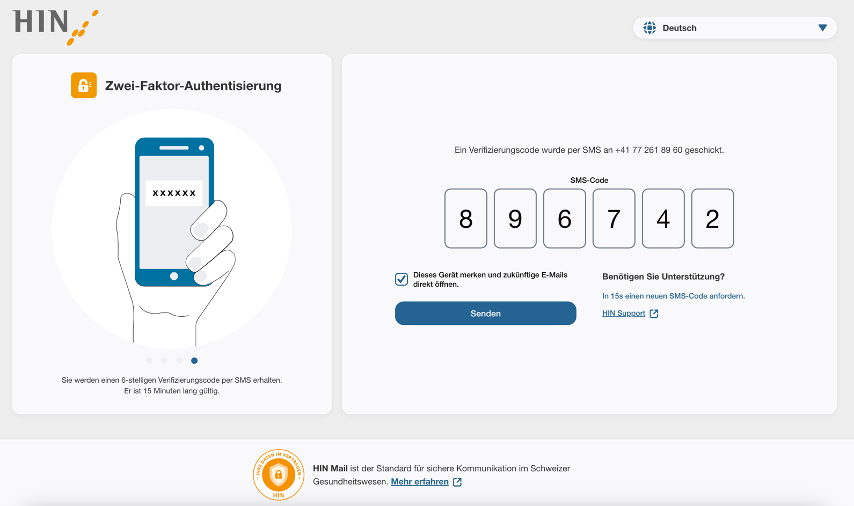Image resolution: width=854 pixels, height=506 pixels.
Task: Go to the second carousel slide dot
Action: coord(164,360)
